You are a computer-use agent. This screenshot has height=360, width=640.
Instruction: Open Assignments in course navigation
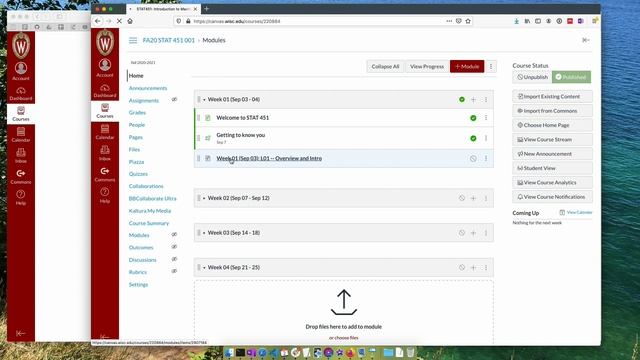(144, 100)
